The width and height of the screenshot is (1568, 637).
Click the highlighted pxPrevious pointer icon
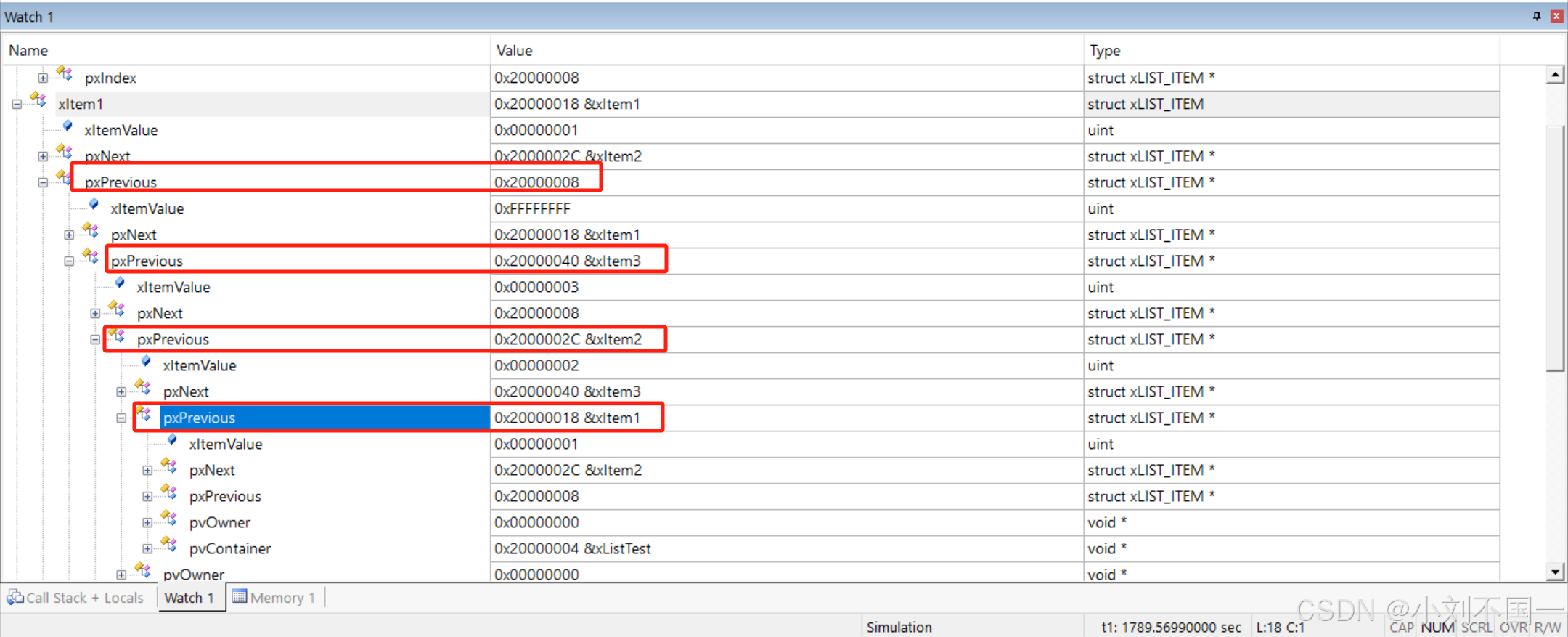coord(143,414)
